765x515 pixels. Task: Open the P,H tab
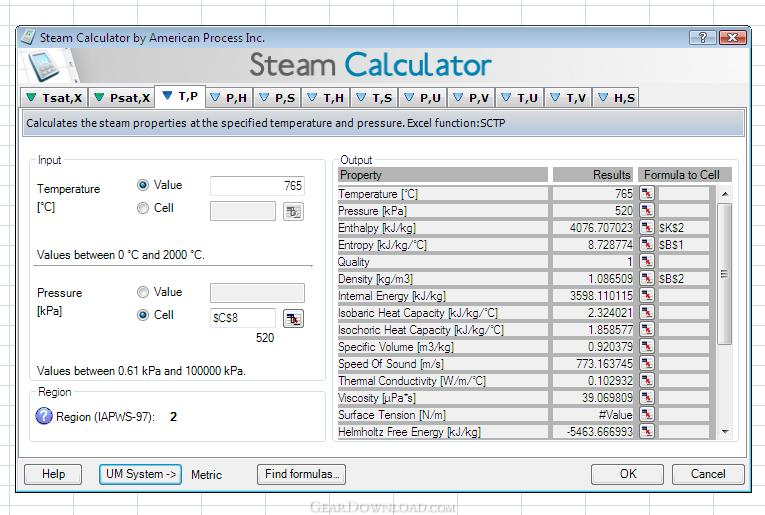tap(229, 98)
